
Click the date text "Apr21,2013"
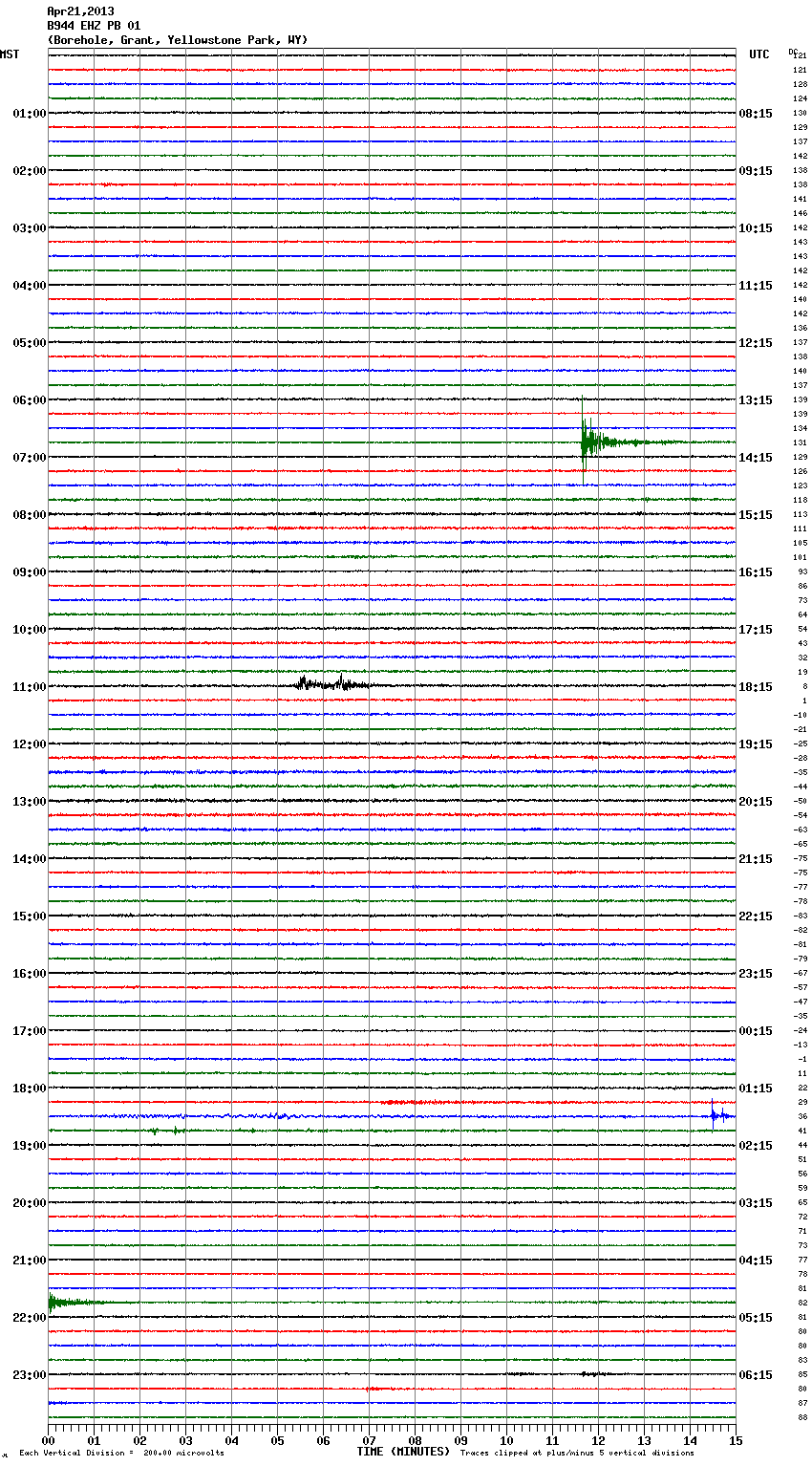click(80, 11)
